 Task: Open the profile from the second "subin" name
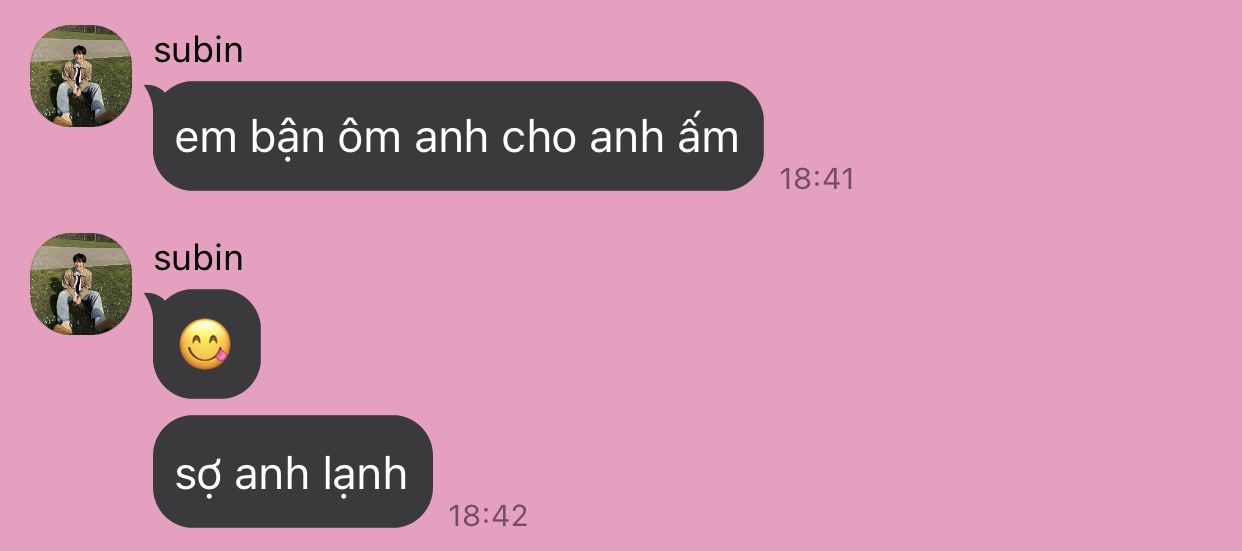coord(198,258)
